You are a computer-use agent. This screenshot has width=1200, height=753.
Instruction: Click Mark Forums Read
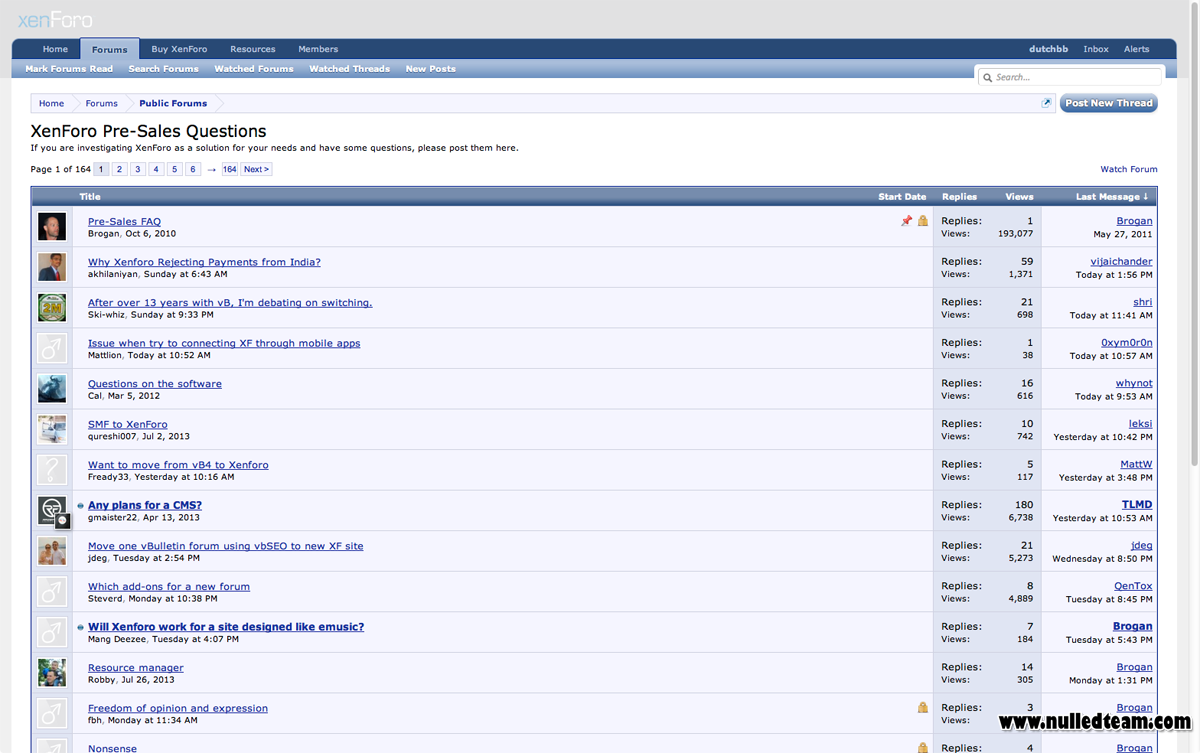(69, 69)
